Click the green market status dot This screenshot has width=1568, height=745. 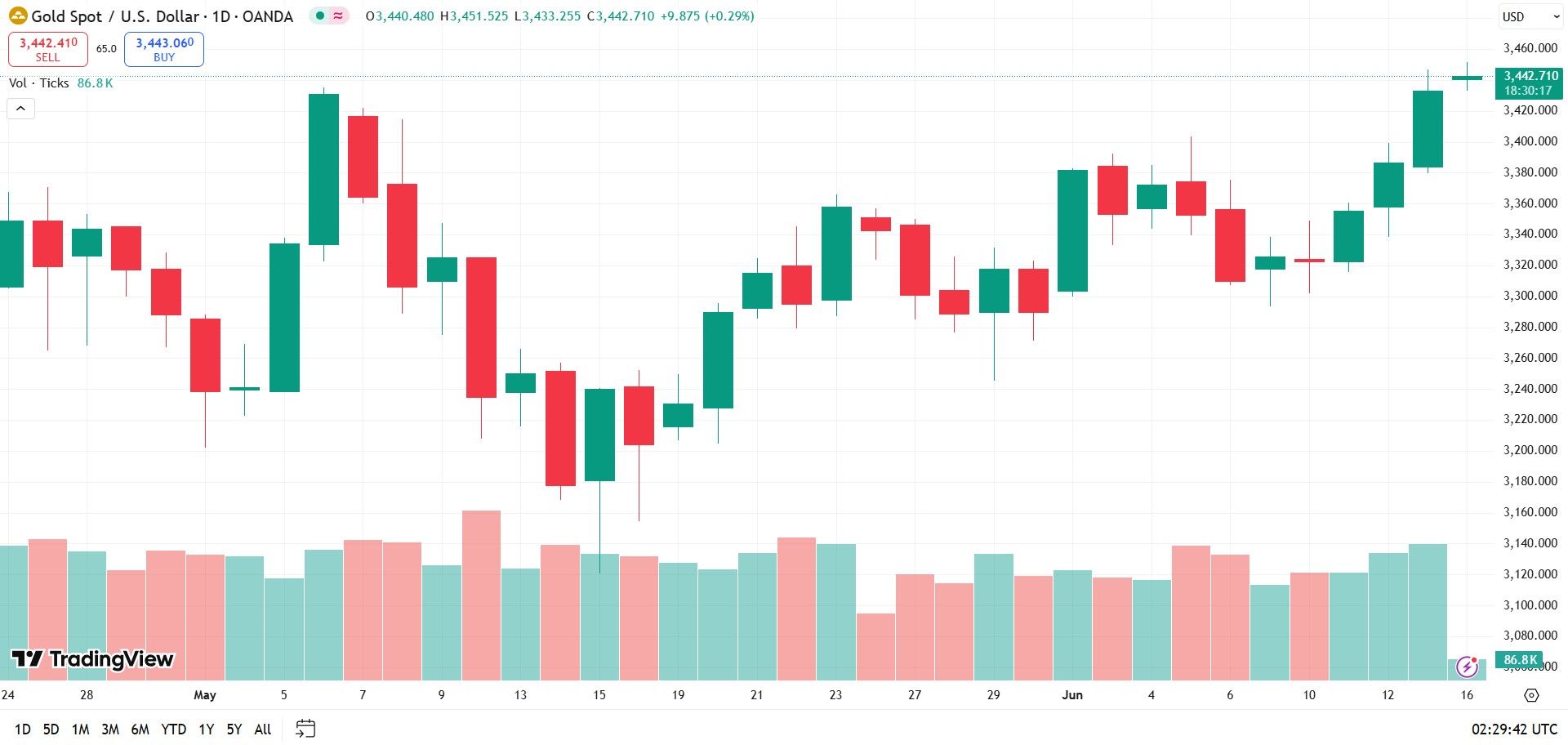320,16
